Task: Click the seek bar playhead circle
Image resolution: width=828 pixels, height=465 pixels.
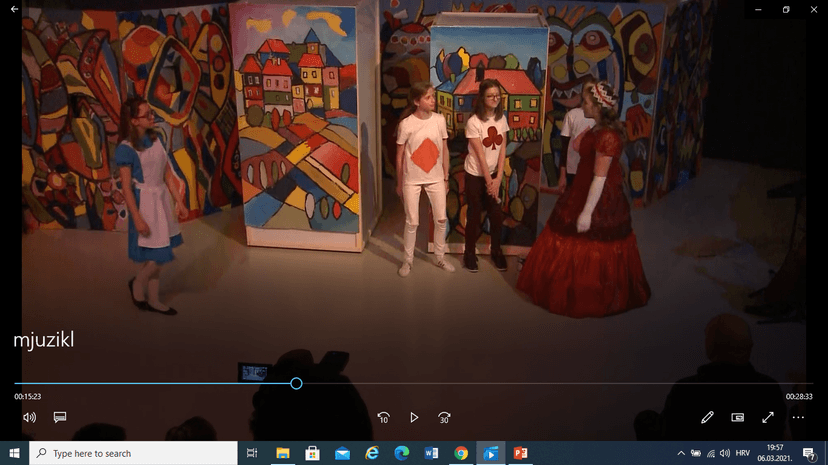Action: 296,383
